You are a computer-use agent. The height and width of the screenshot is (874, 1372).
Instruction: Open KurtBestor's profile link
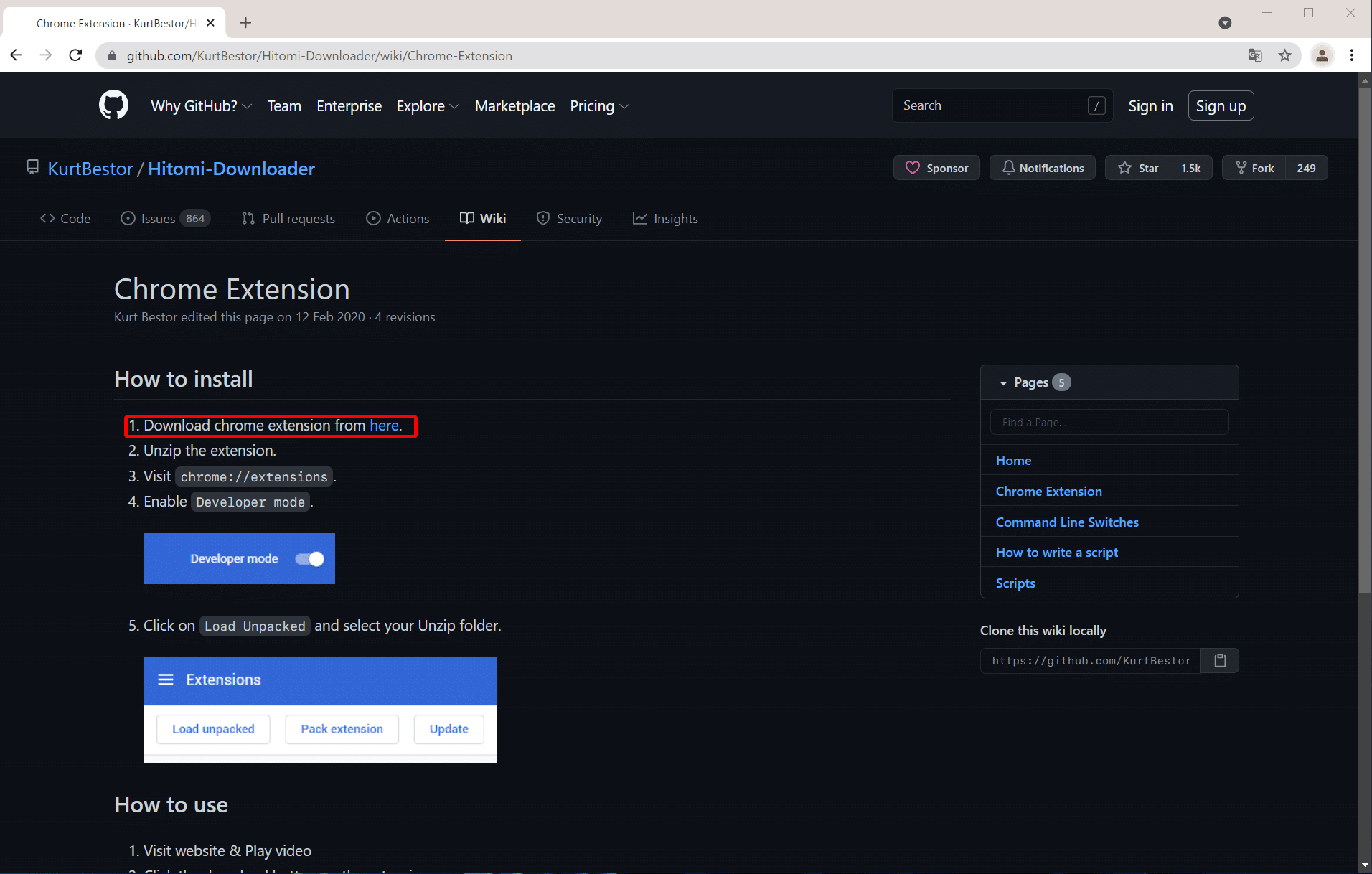click(90, 169)
